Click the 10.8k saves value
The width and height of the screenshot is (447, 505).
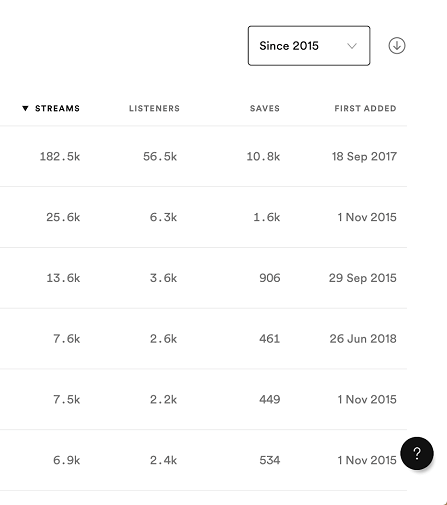click(263, 156)
